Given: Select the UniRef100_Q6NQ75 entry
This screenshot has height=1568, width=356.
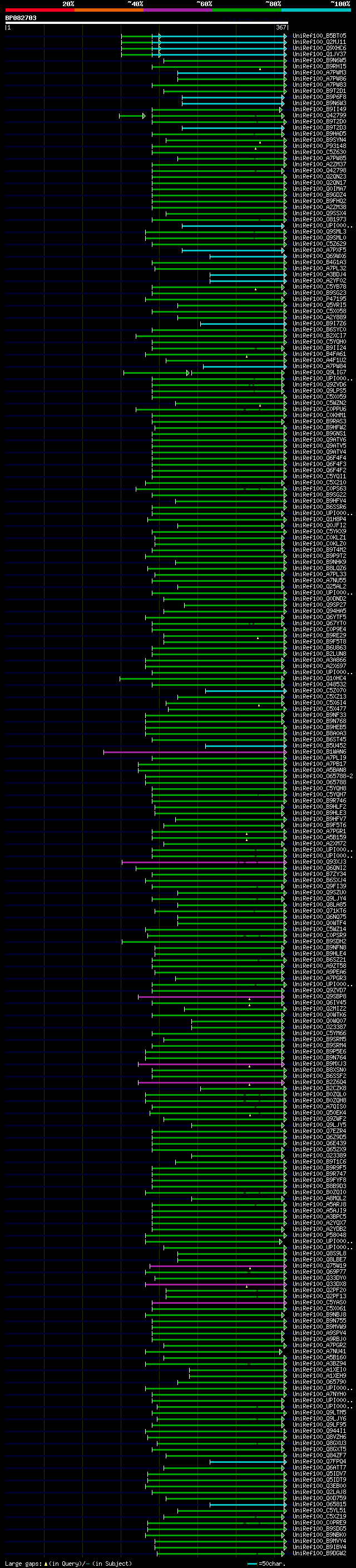Looking at the screenshot, I should tap(319, 917).
